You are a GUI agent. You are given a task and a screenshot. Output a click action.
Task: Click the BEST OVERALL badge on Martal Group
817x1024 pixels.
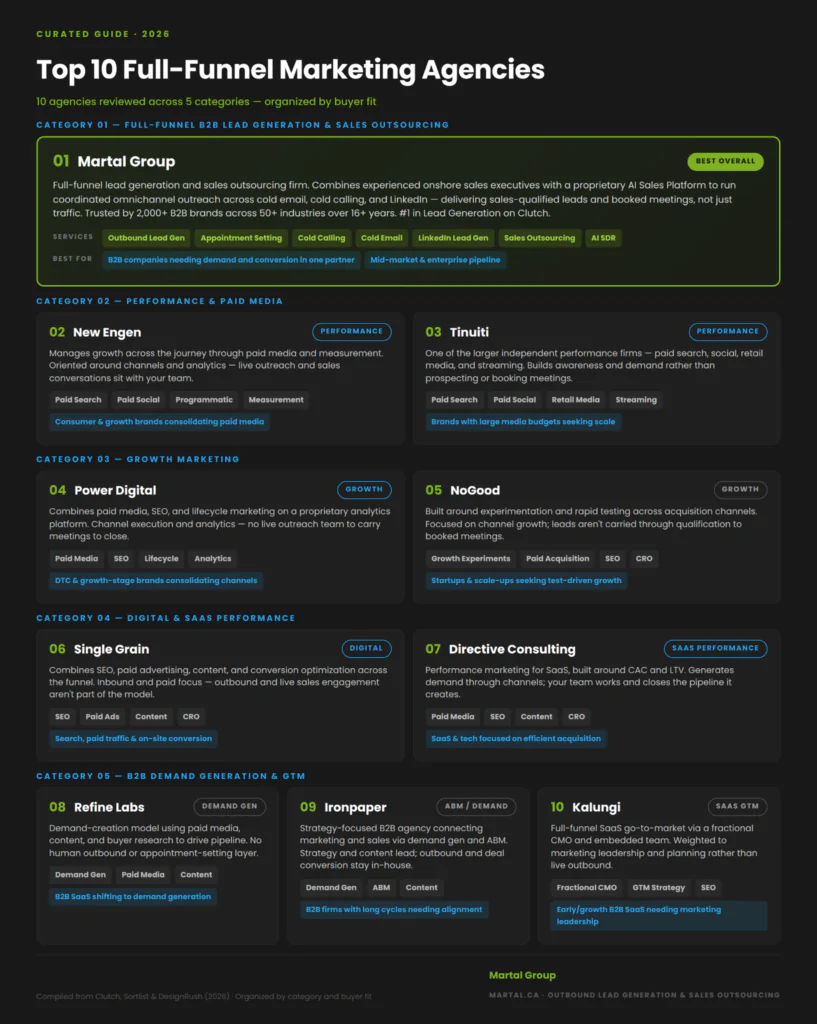click(x=725, y=161)
